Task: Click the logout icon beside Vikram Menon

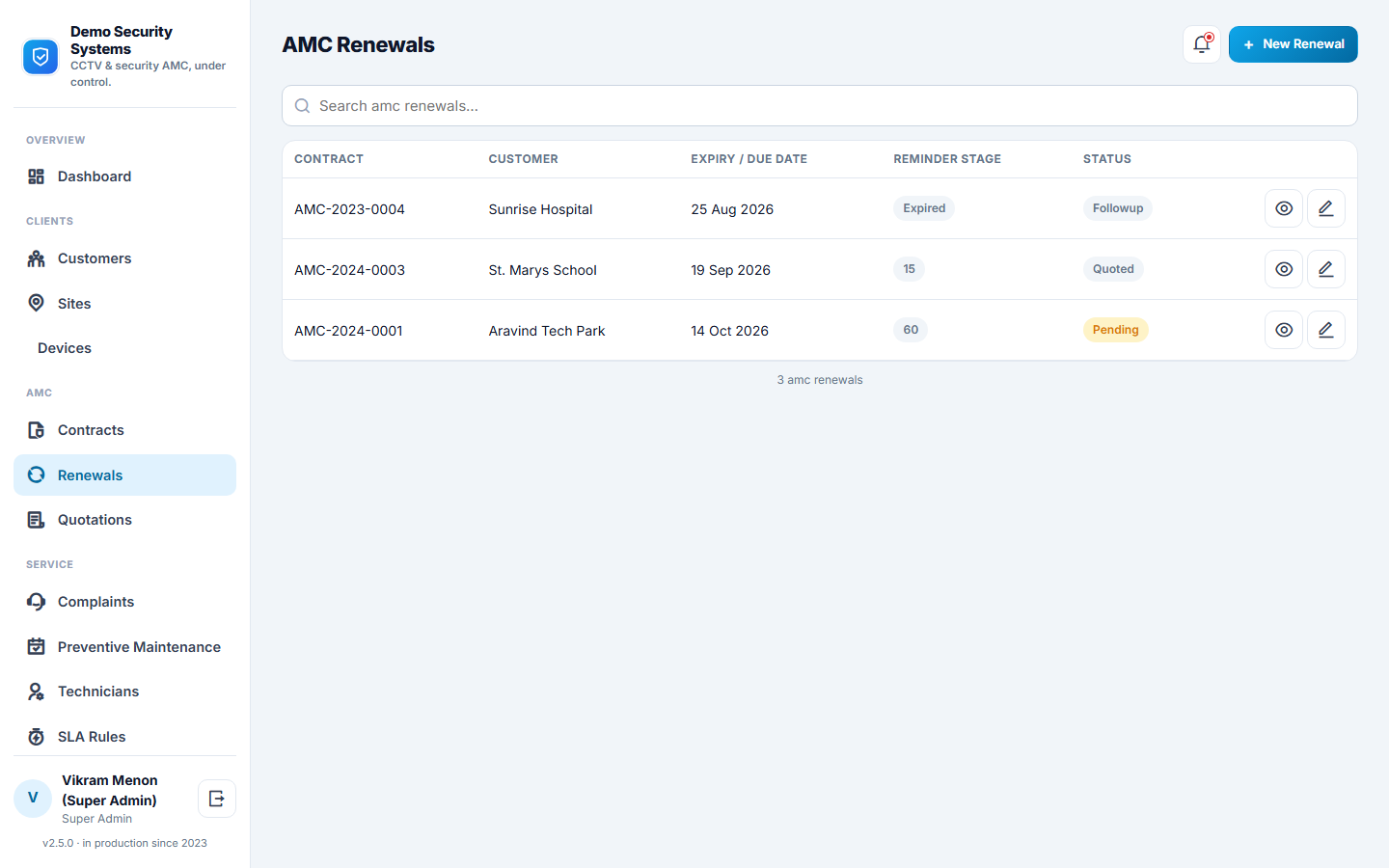Action: point(217,799)
